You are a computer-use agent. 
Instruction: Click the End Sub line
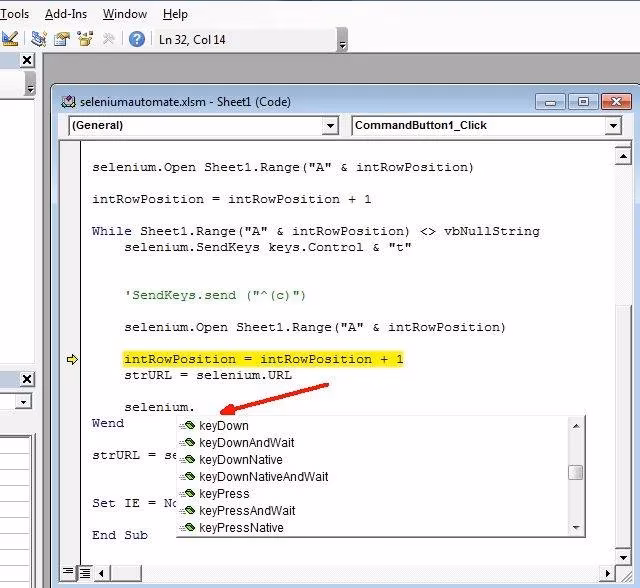[120, 535]
